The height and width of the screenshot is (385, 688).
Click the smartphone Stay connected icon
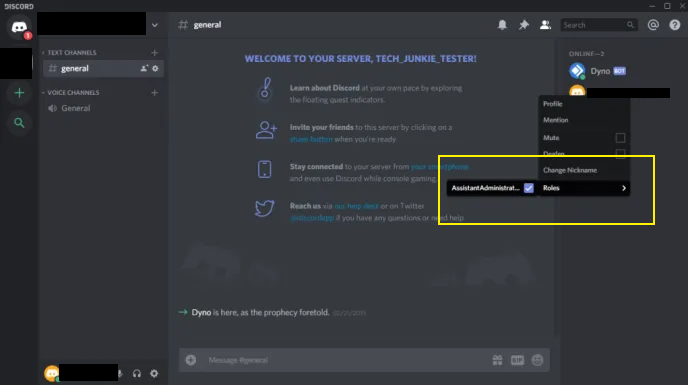click(x=264, y=169)
